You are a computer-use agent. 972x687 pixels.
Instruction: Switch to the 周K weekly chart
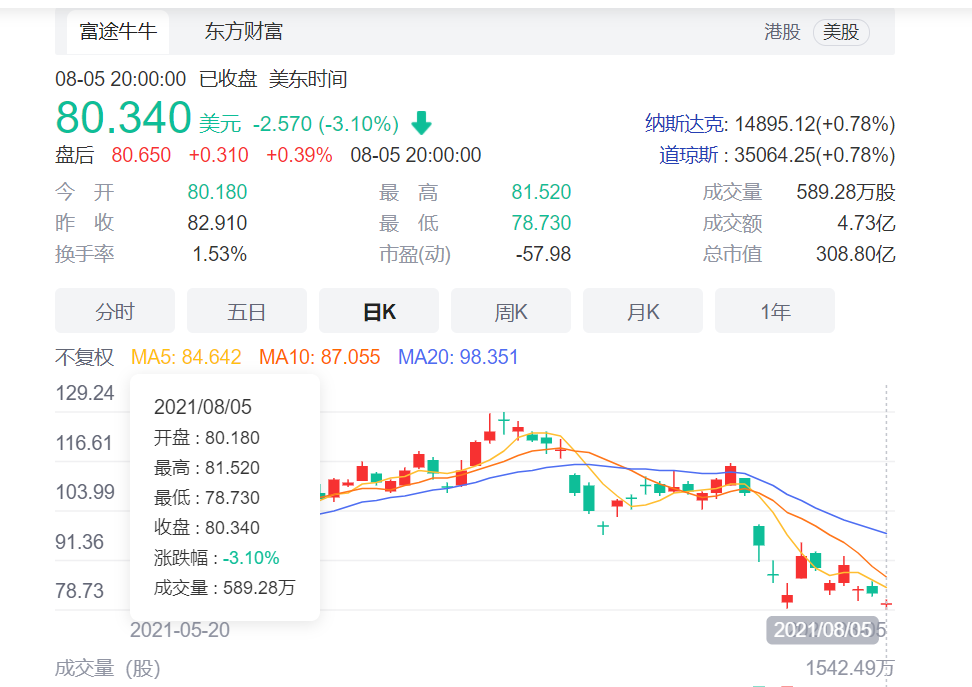[x=511, y=310]
